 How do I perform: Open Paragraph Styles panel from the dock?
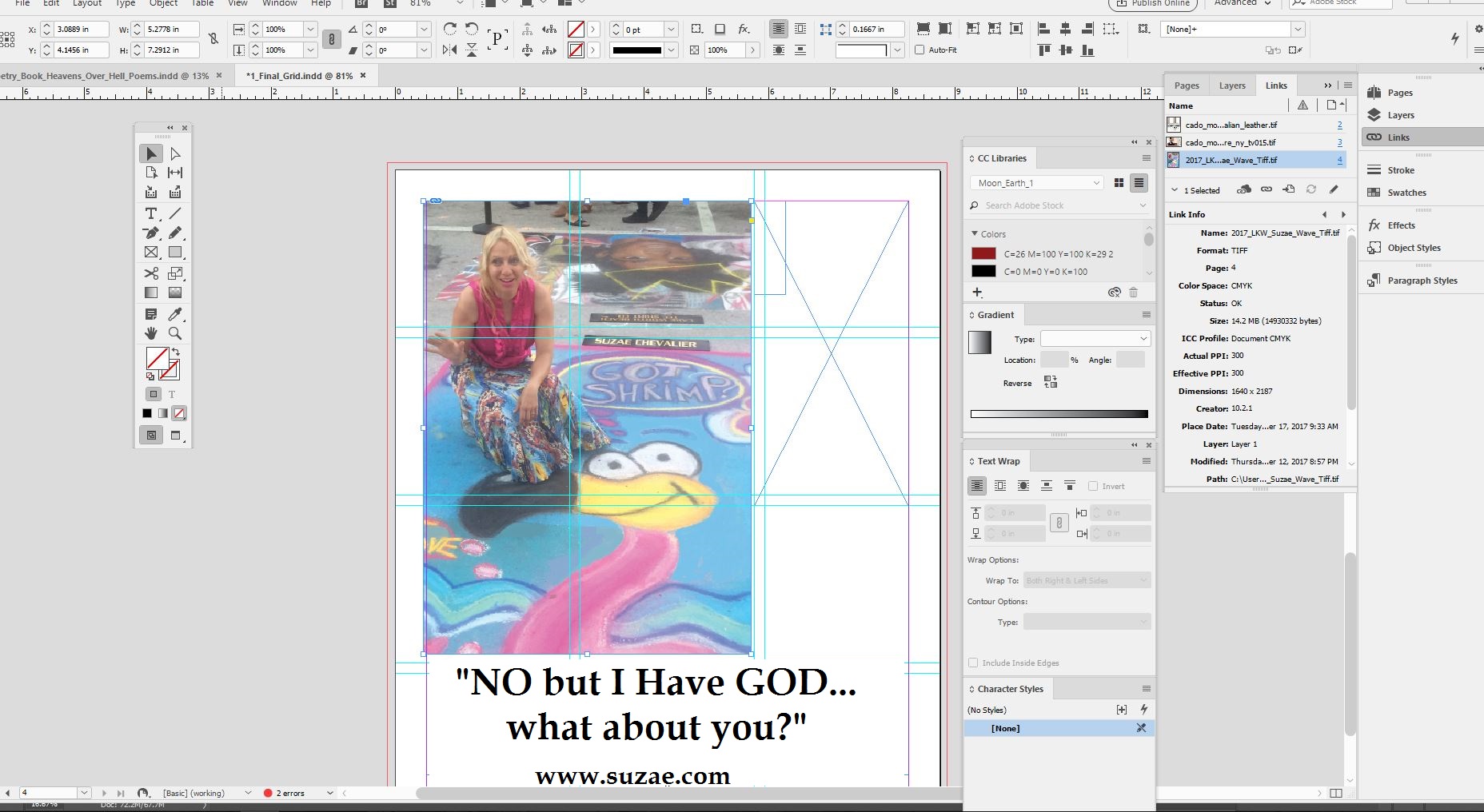click(x=1422, y=281)
